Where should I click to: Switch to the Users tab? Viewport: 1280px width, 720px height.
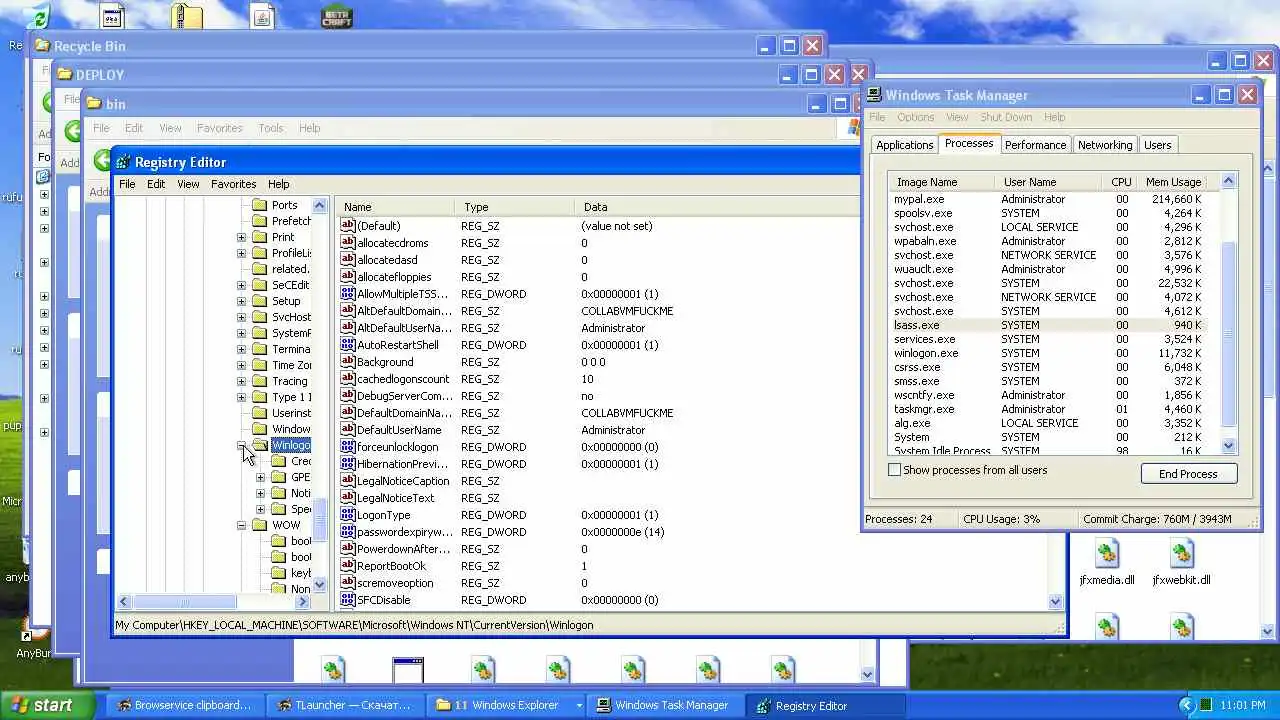click(1157, 145)
